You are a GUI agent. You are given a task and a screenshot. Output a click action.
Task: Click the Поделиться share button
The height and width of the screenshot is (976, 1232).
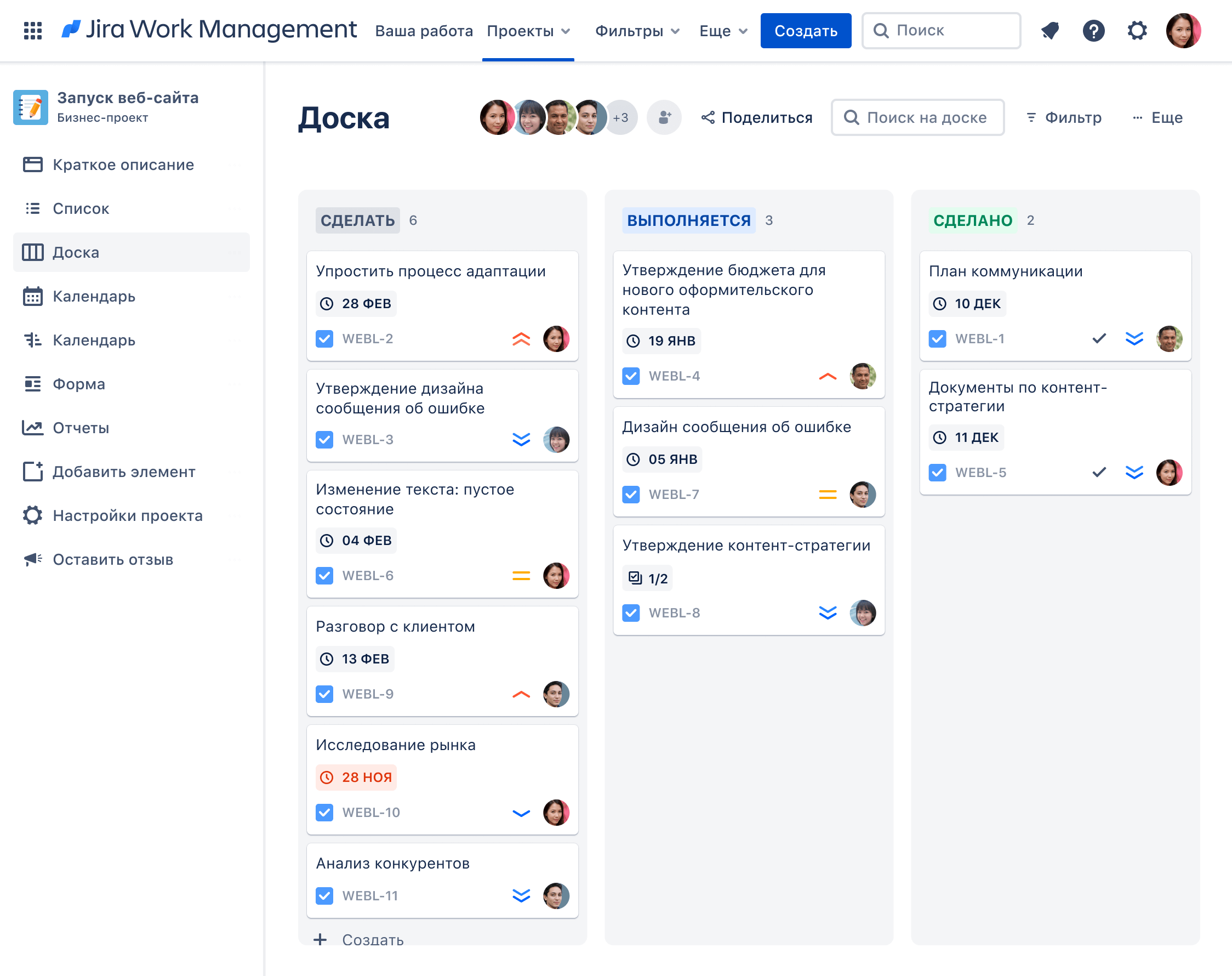(x=757, y=118)
